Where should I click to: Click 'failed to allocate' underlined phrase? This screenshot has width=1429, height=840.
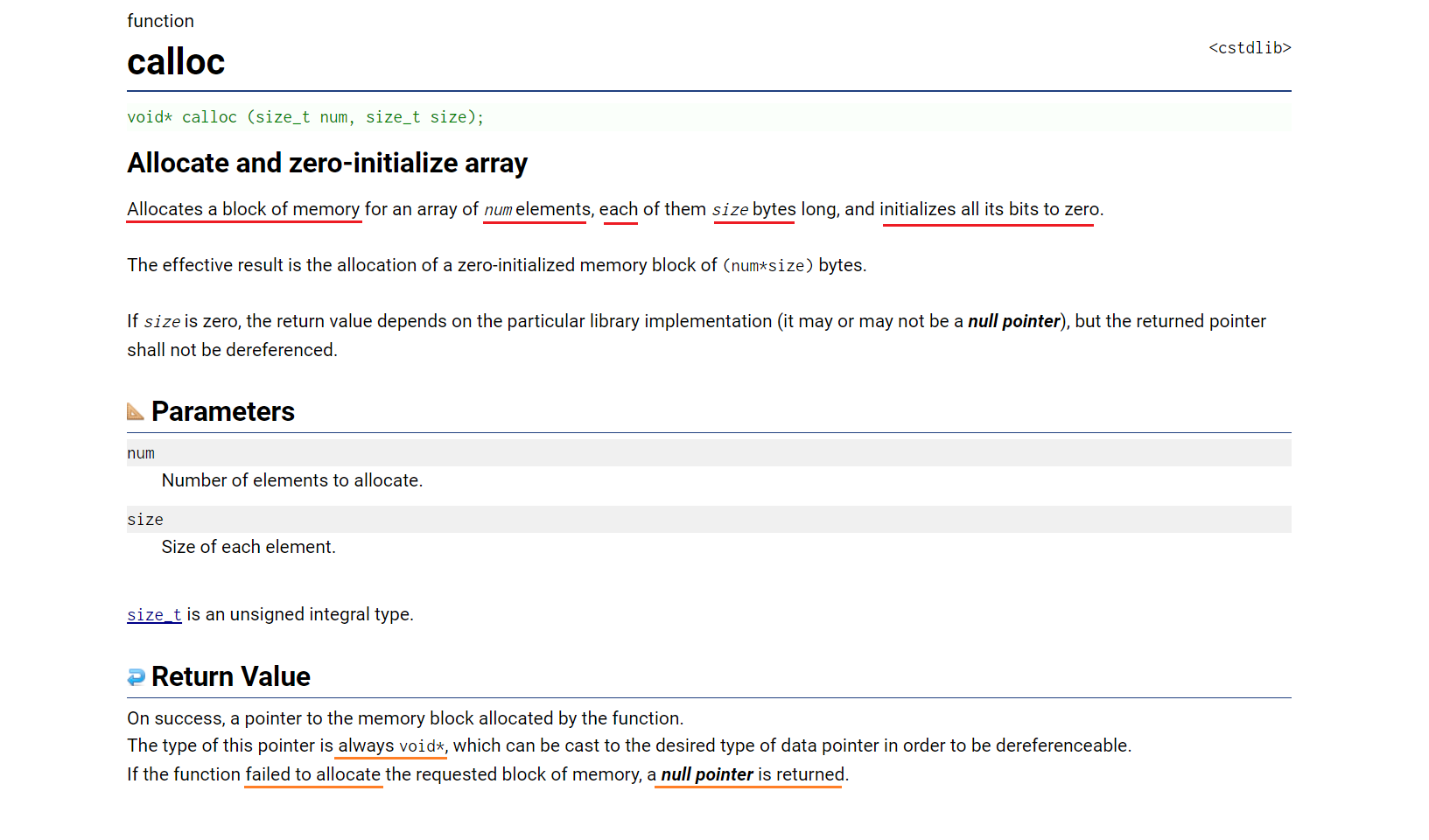point(313,774)
